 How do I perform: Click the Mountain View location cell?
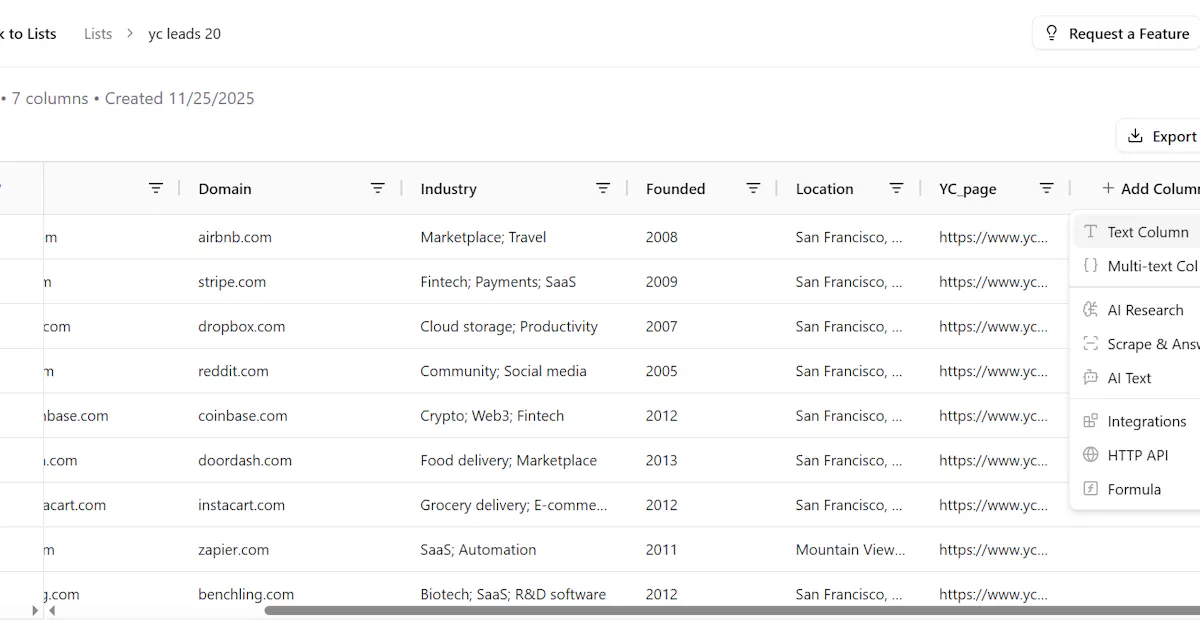[850, 549]
